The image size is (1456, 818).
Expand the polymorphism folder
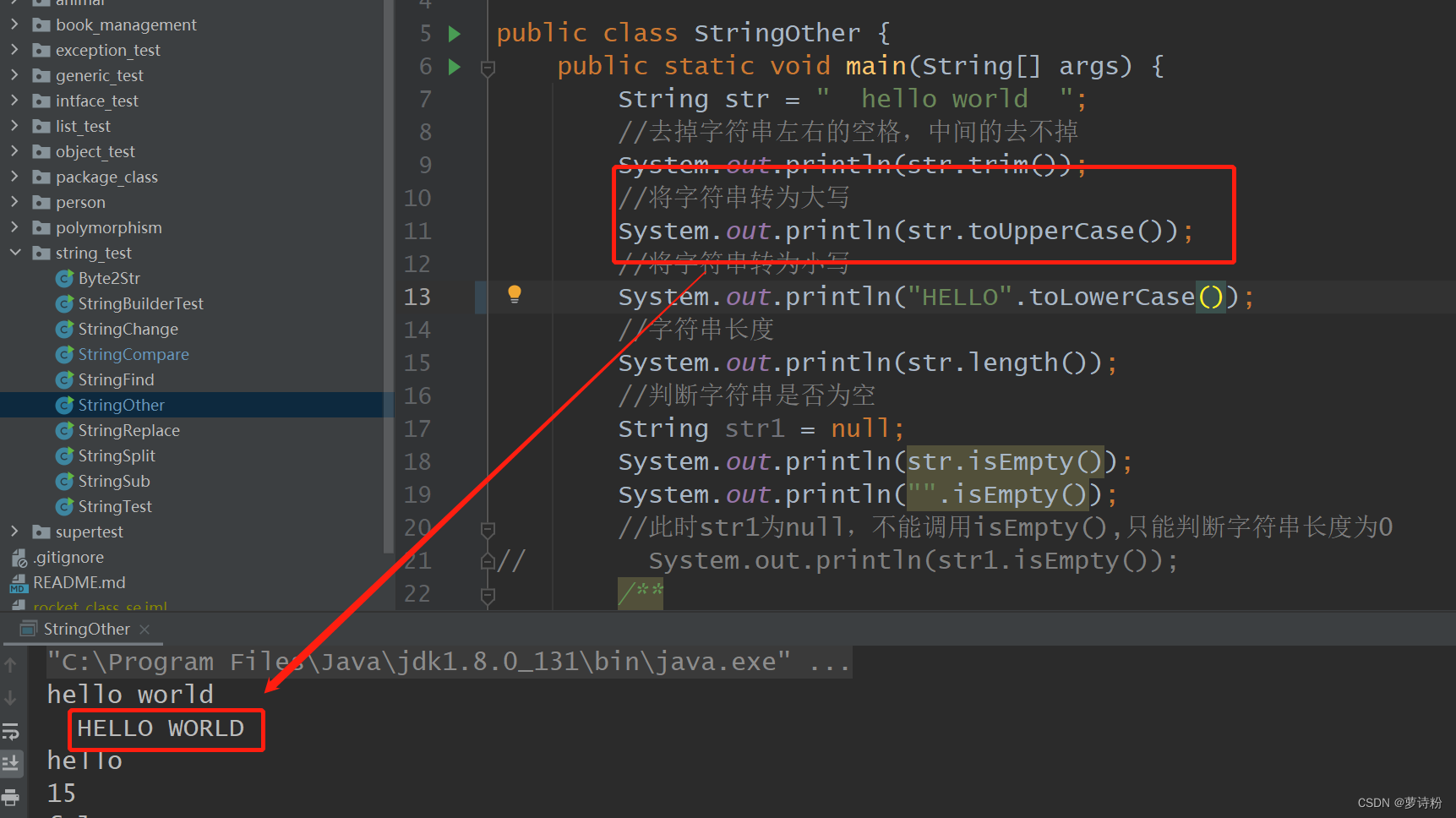[x=14, y=227]
